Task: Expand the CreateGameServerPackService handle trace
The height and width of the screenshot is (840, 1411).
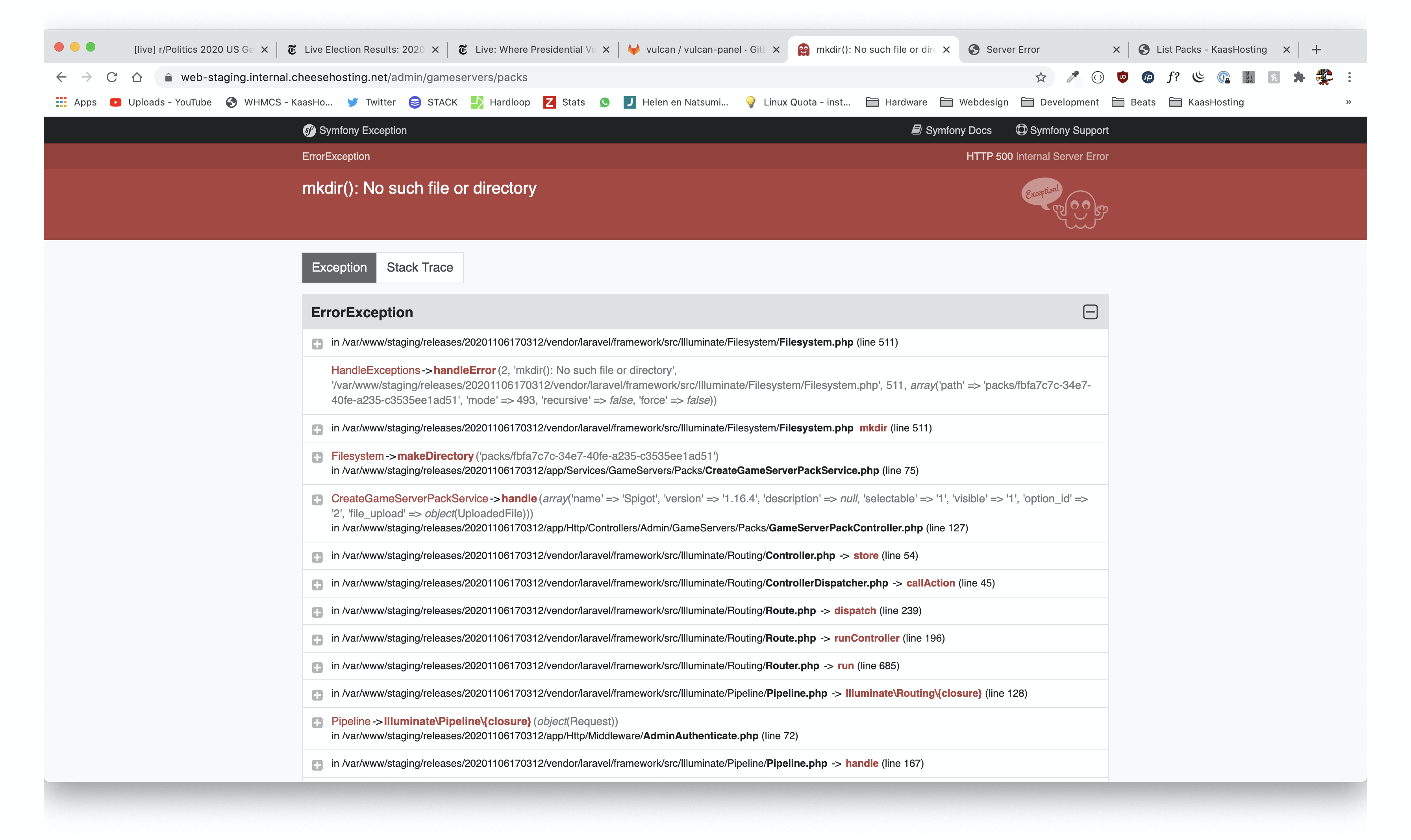Action: (317, 500)
